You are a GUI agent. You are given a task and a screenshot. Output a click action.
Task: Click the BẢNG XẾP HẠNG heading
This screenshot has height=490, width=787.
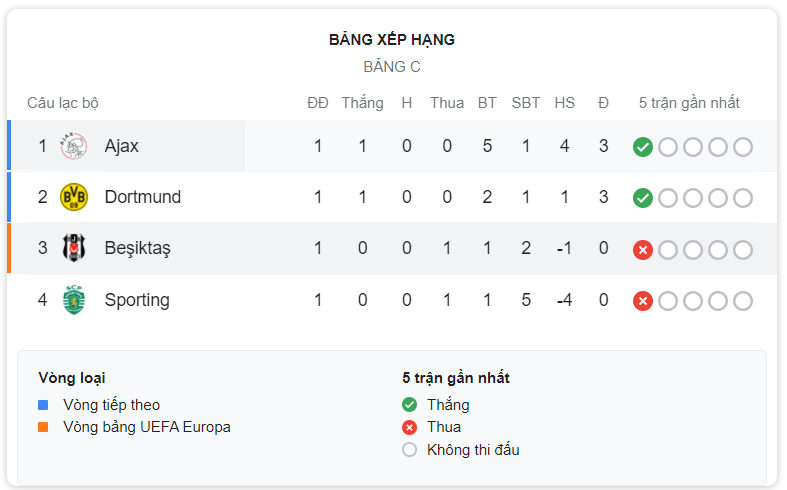[392, 39]
